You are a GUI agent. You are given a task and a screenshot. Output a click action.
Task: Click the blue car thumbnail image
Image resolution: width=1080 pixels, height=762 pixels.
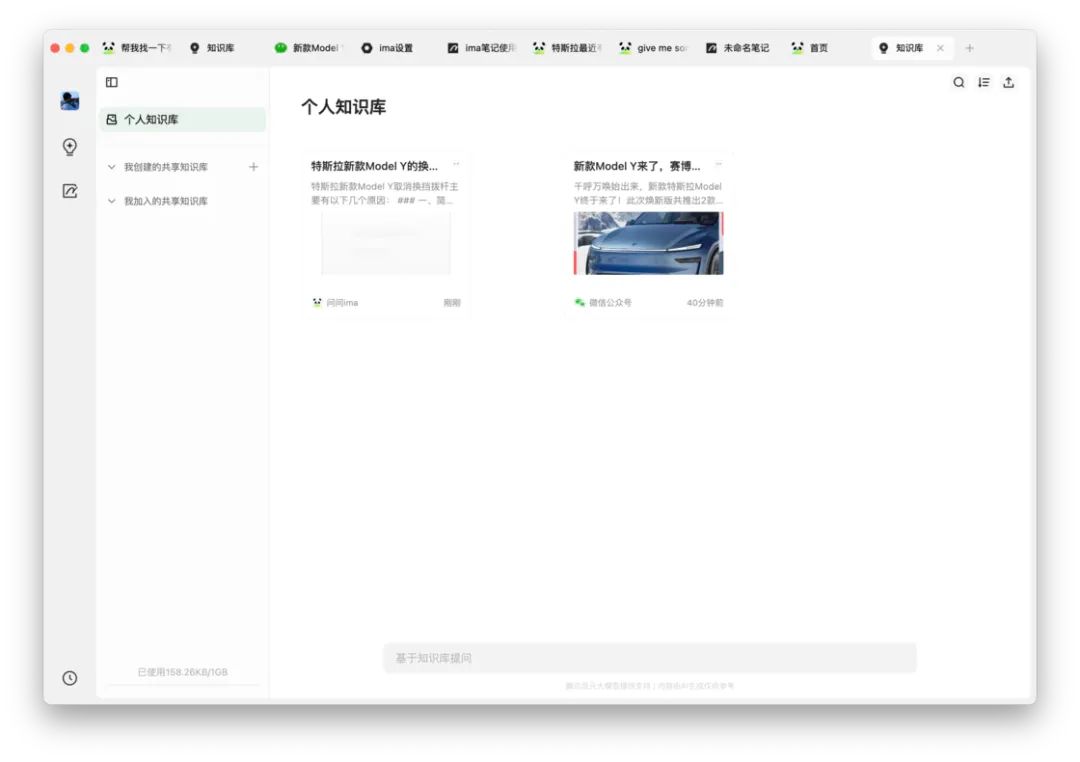pyautogui.click(x=648, y=243)
